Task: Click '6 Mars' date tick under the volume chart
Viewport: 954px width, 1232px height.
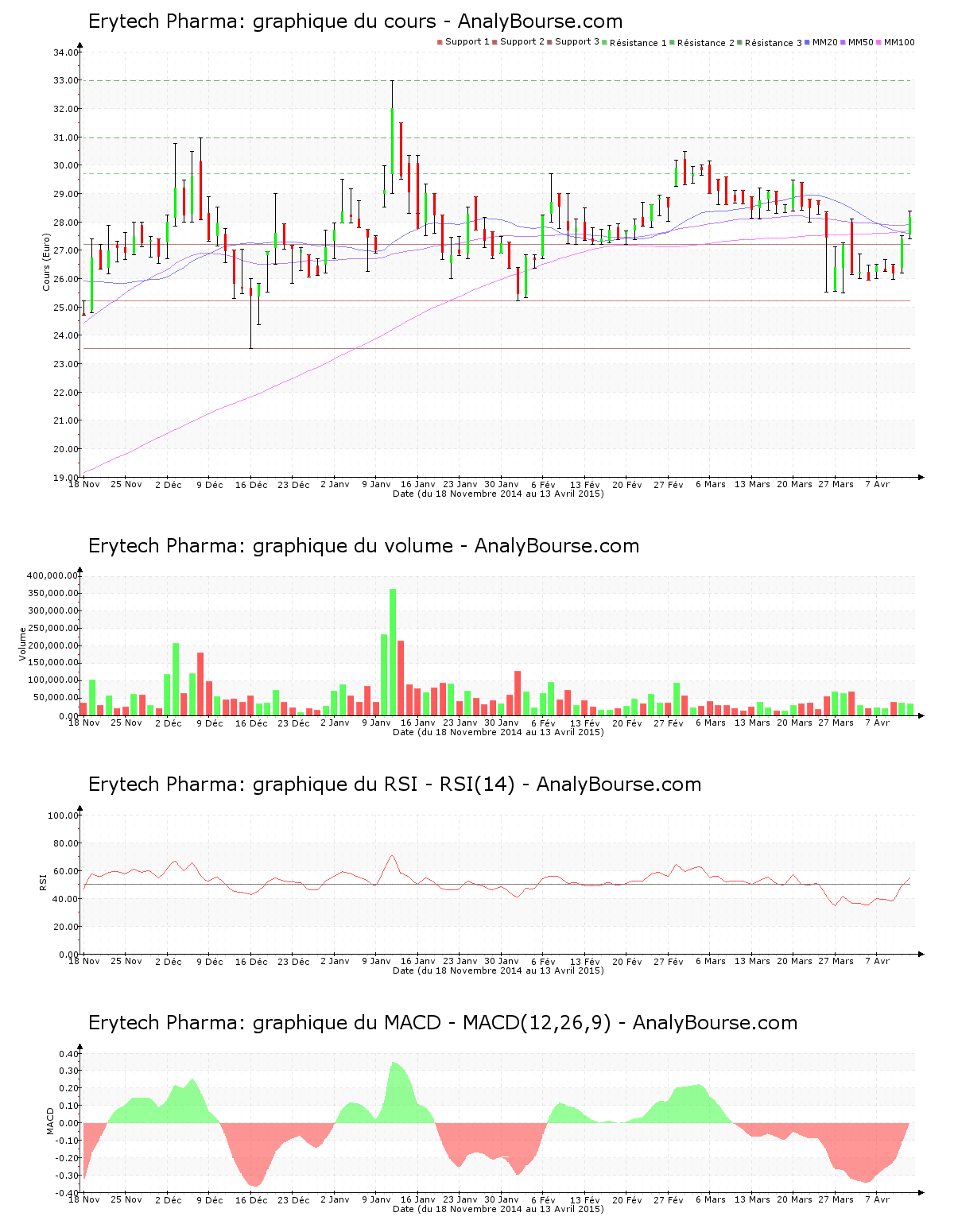Action: pyautogui.click(x=711, y=723)
